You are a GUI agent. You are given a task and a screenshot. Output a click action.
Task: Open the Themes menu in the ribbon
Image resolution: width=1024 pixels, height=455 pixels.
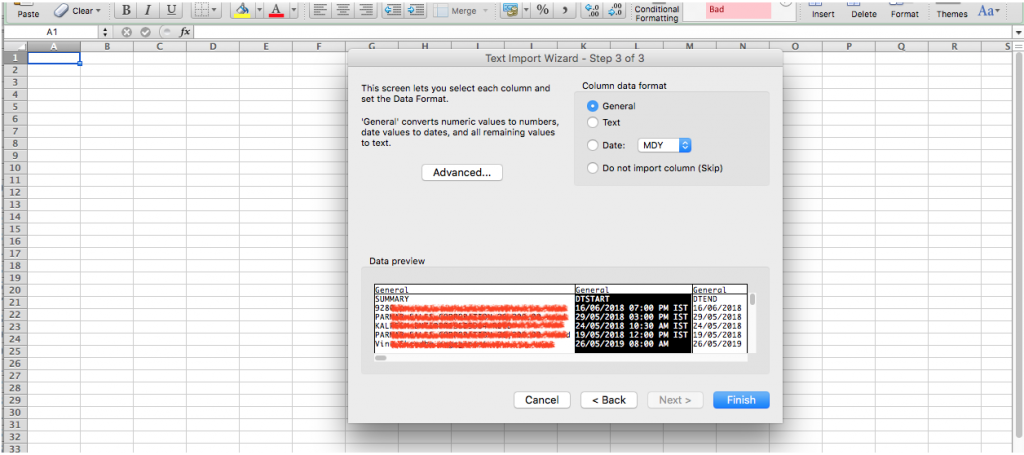(951, 12)
